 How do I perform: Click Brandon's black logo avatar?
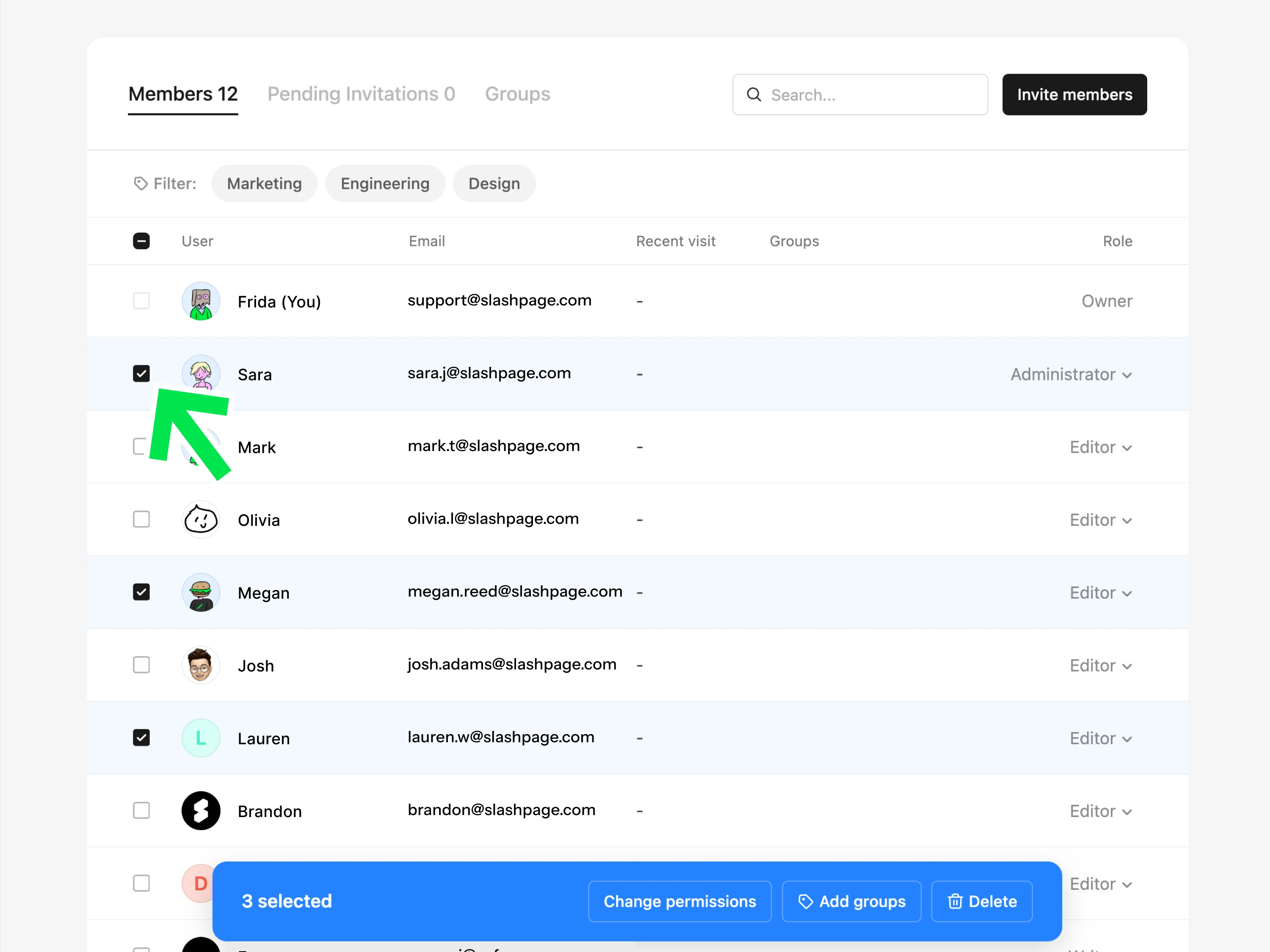coord(201,811)
